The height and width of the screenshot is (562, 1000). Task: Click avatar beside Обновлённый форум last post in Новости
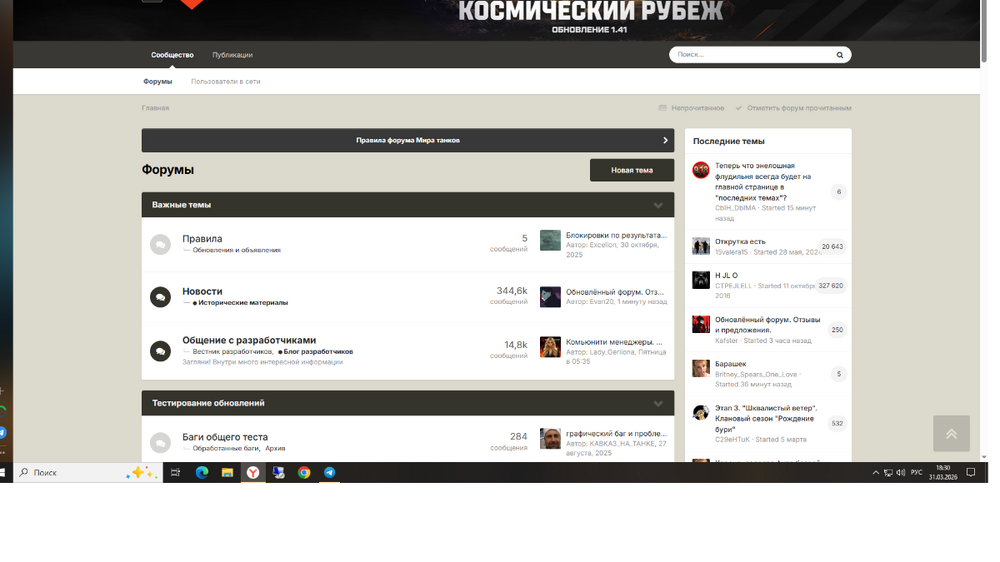(550, 297)
